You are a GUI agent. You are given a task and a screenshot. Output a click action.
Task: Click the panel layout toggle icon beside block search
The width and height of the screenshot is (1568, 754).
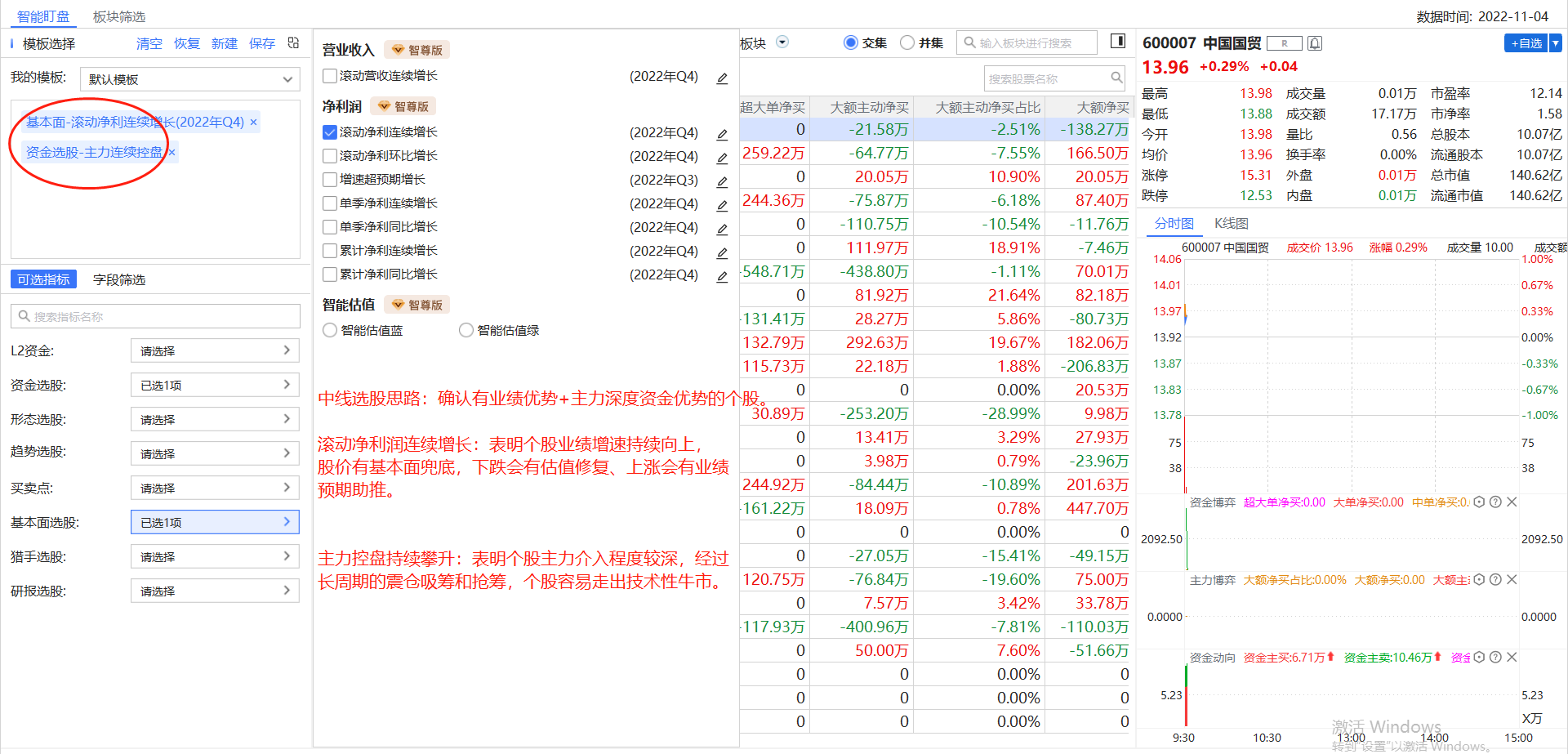coord(1118,42)
